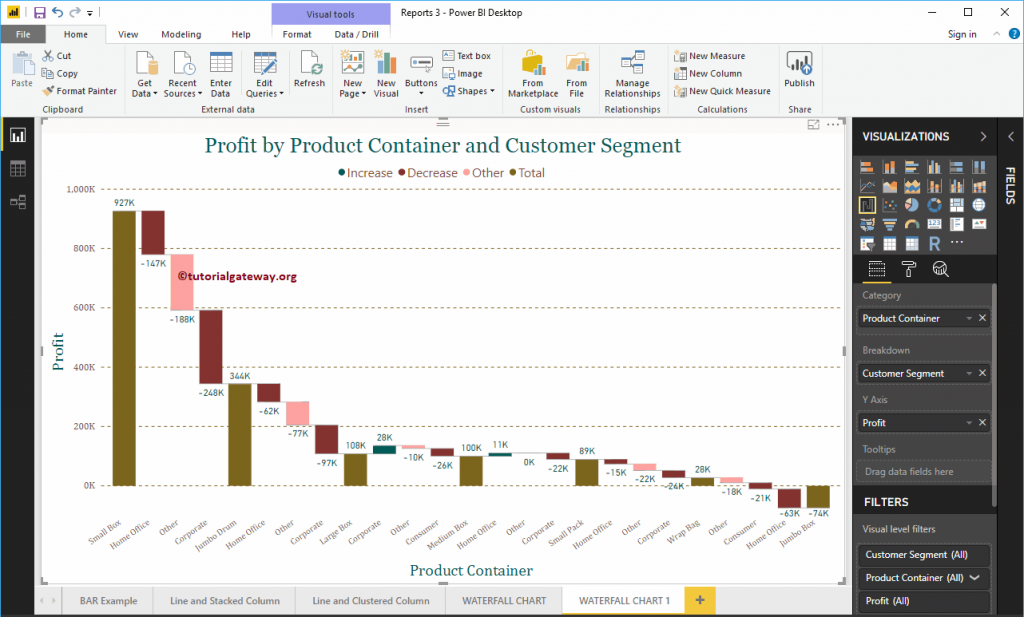Select the Gauge visual icon
This screenshot has height=617, width=1024.
912,224
